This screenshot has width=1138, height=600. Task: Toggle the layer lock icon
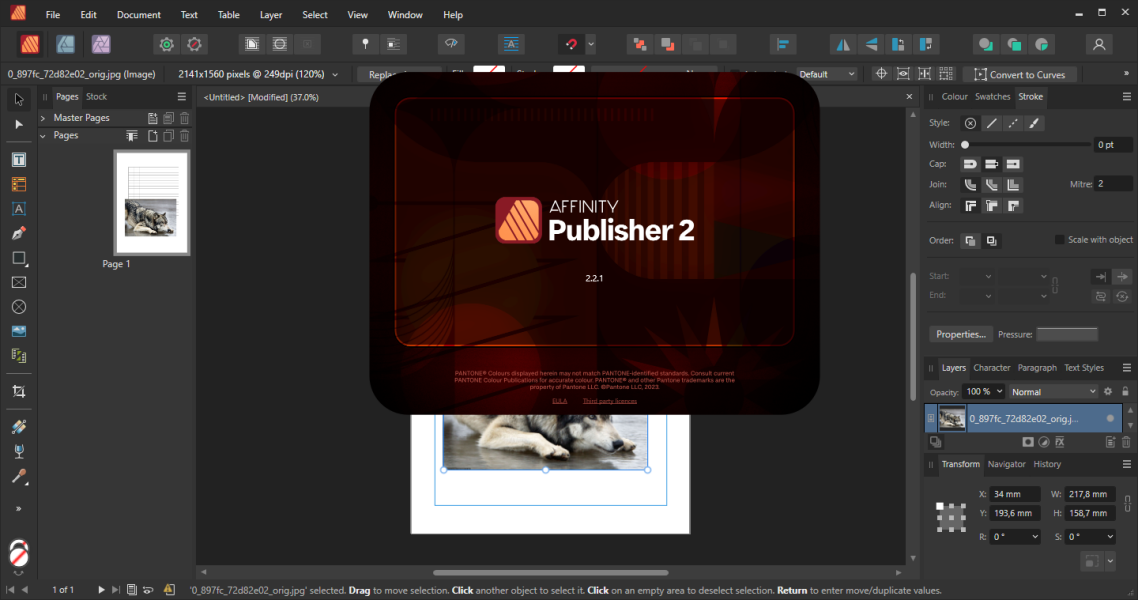point(1126,392)
